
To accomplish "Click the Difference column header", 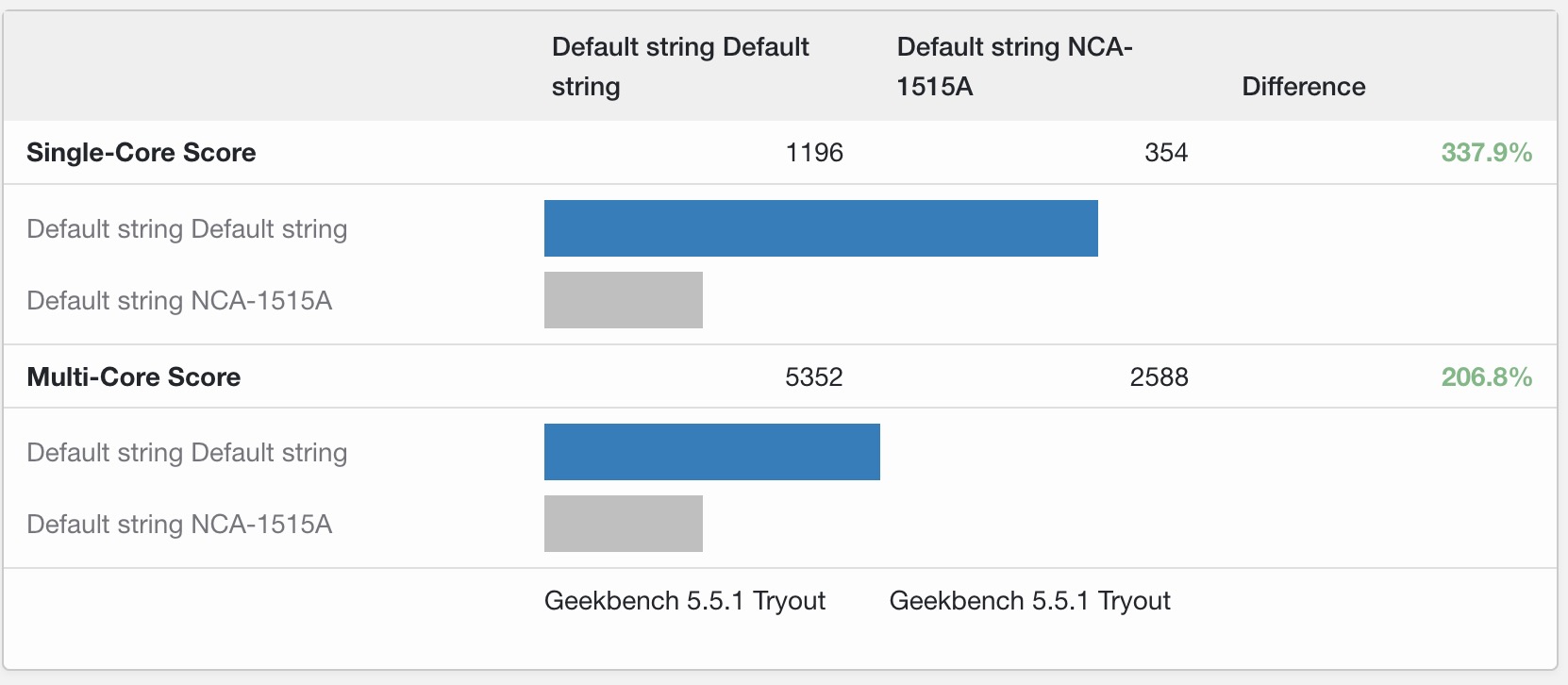I will tap(1303, 87).
